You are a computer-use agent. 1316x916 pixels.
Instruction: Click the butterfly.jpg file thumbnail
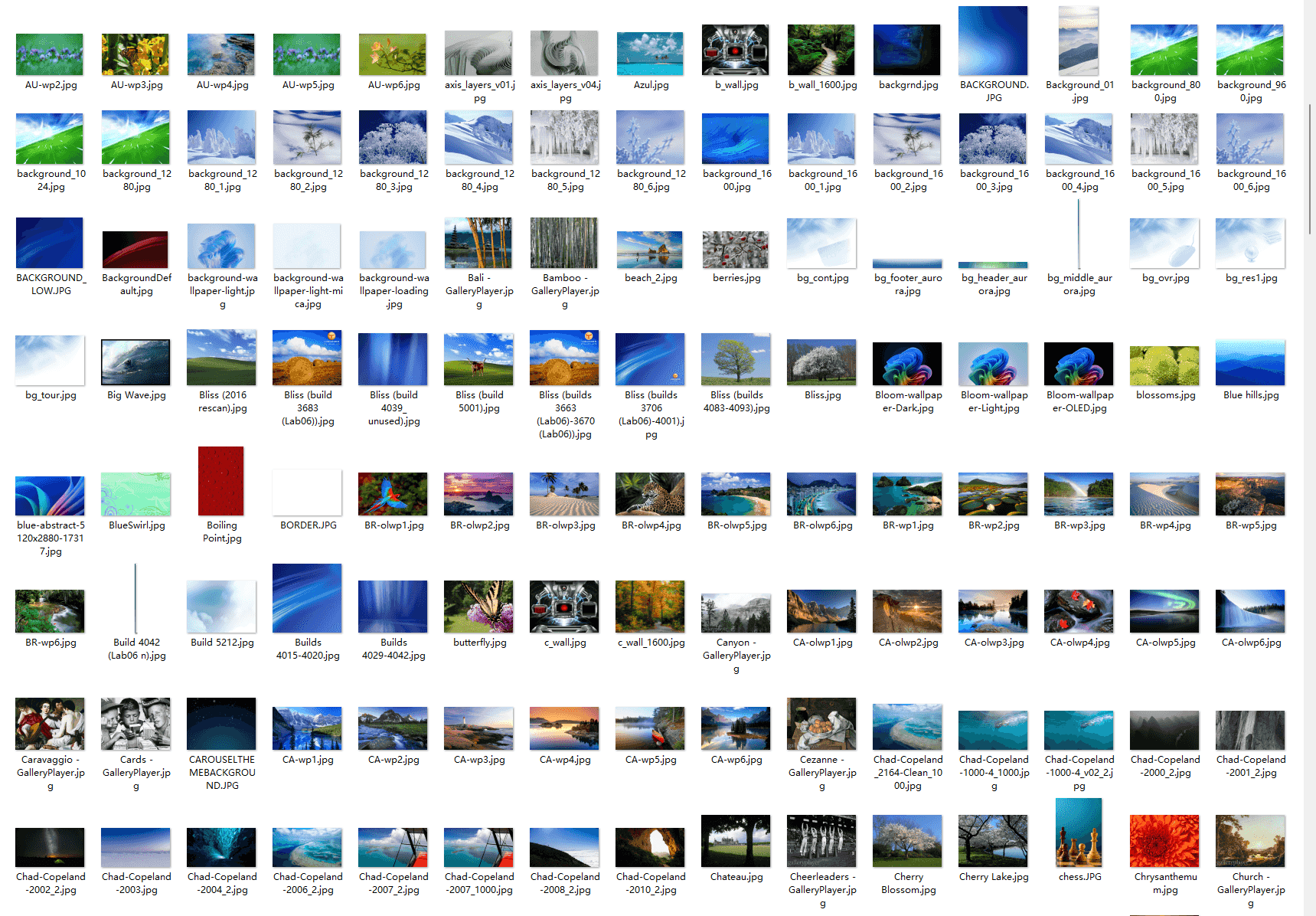(x=478, y=607)
